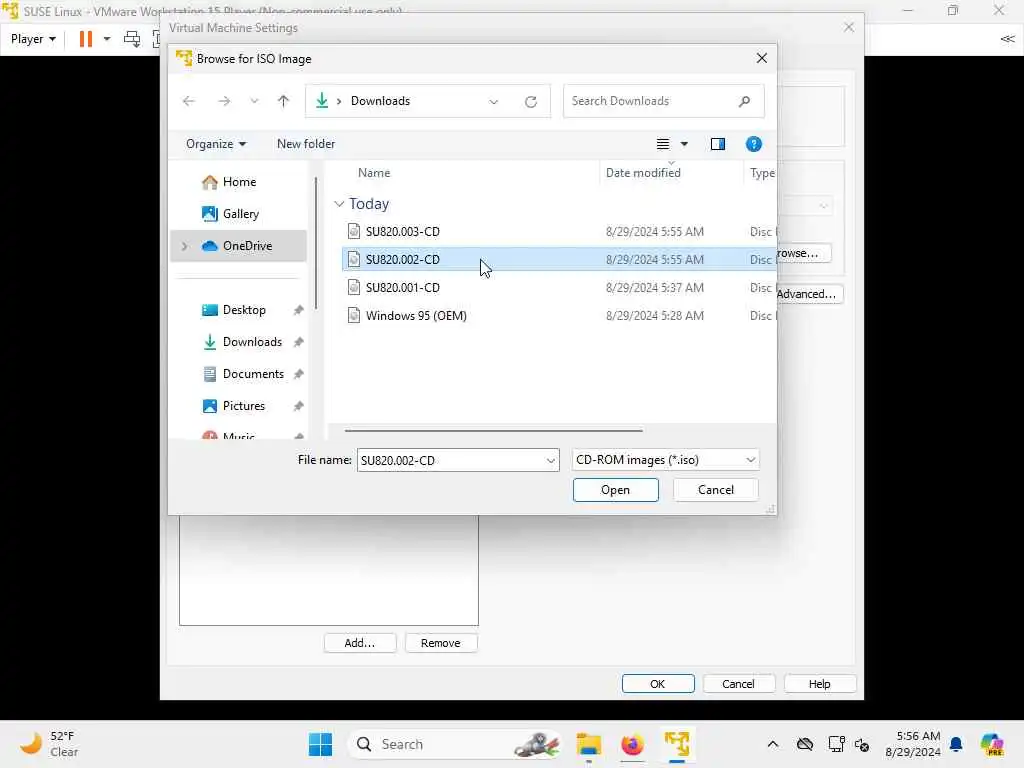Click the Open button

click(615, 490)
